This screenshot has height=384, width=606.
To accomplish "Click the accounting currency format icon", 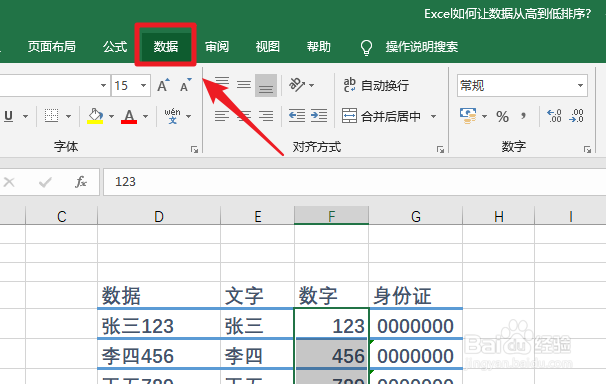I will click(468, 116).
